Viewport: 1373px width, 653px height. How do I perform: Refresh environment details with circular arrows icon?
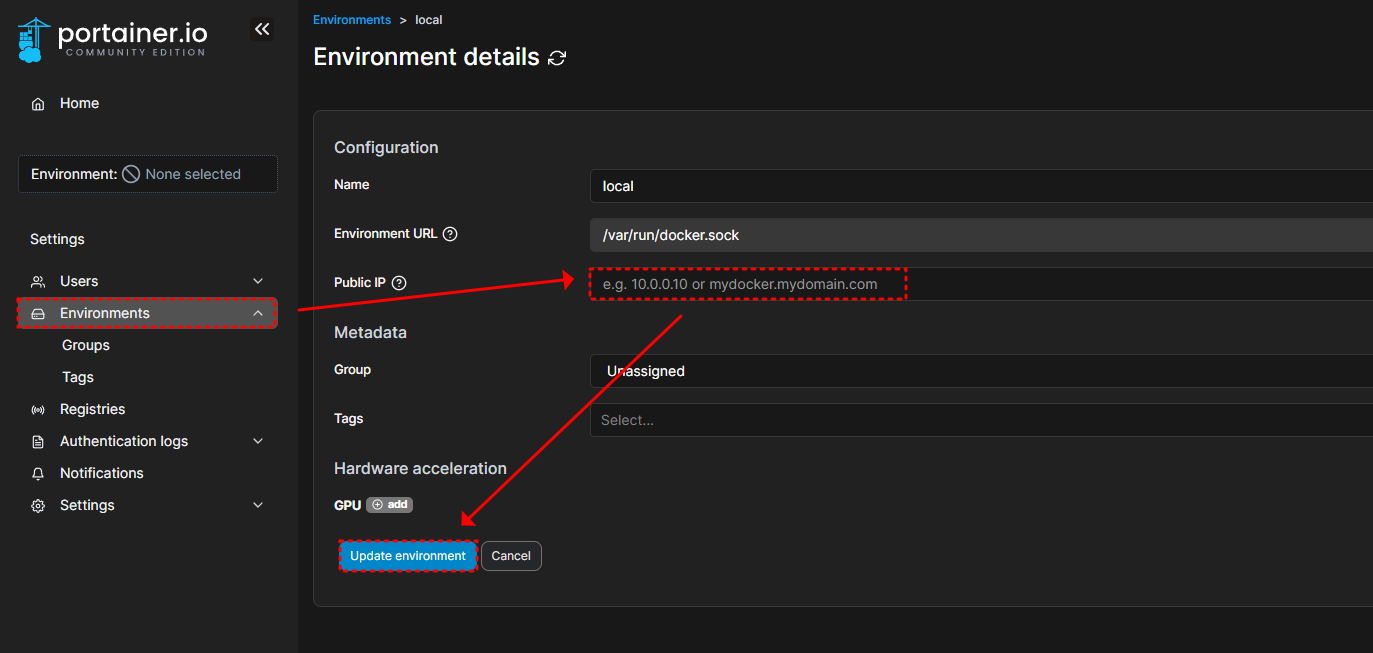point(558,58)
